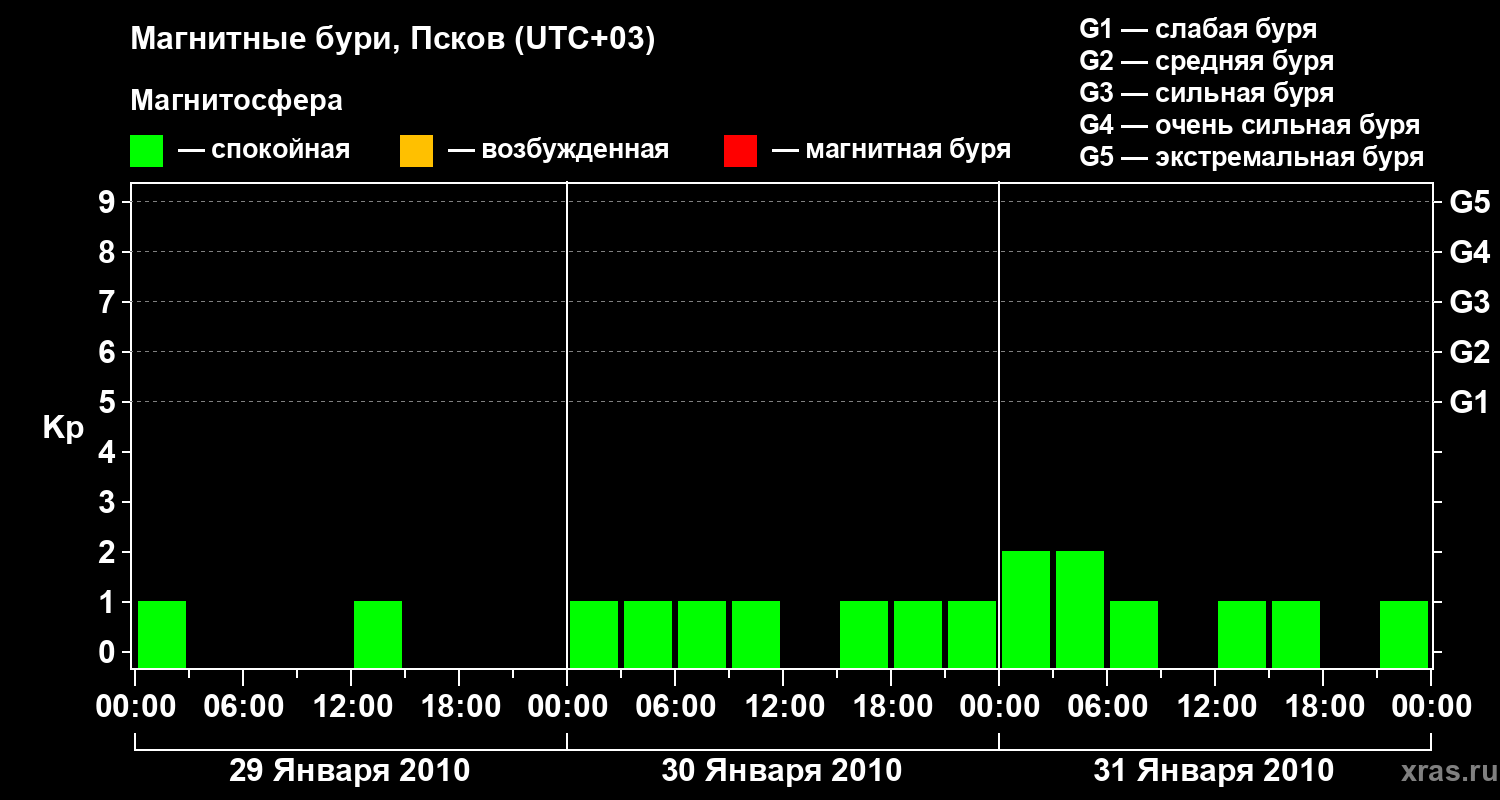This screenshot has width=1500, height=800.
Task: Click the '30 Января 2010' date label
Action: (x=781, y=771)
